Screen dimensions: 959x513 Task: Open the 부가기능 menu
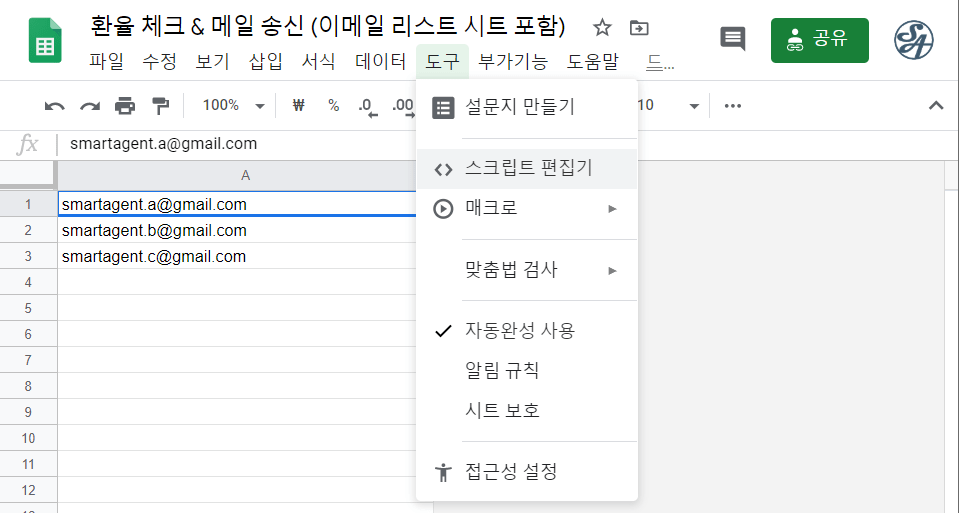tap(513, 61)
